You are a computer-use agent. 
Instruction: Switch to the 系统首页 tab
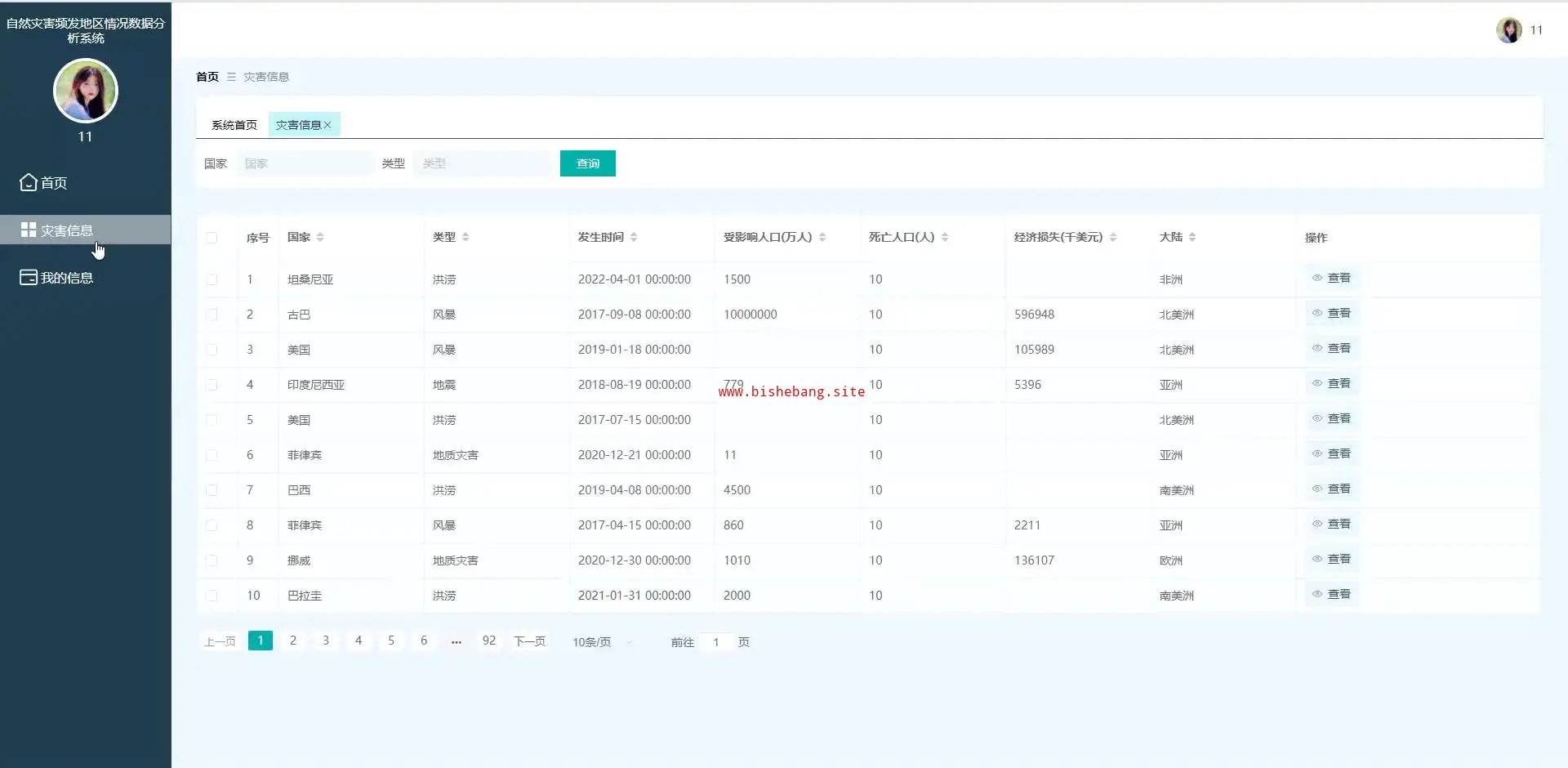[234, 125]
